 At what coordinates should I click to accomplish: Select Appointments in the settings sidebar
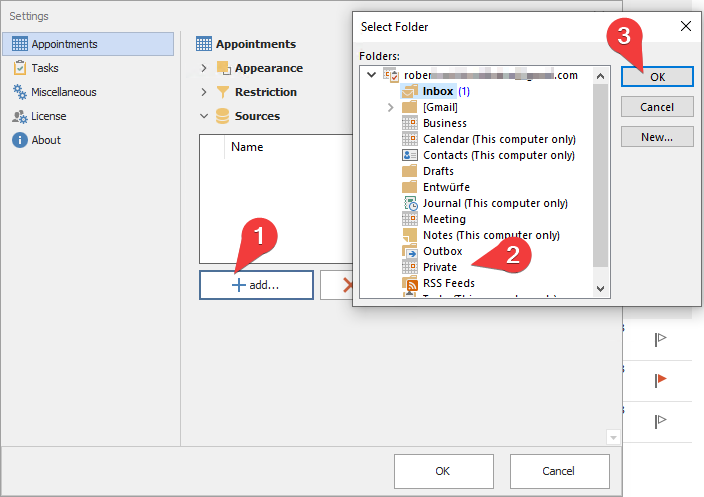[x=88, y=44]
